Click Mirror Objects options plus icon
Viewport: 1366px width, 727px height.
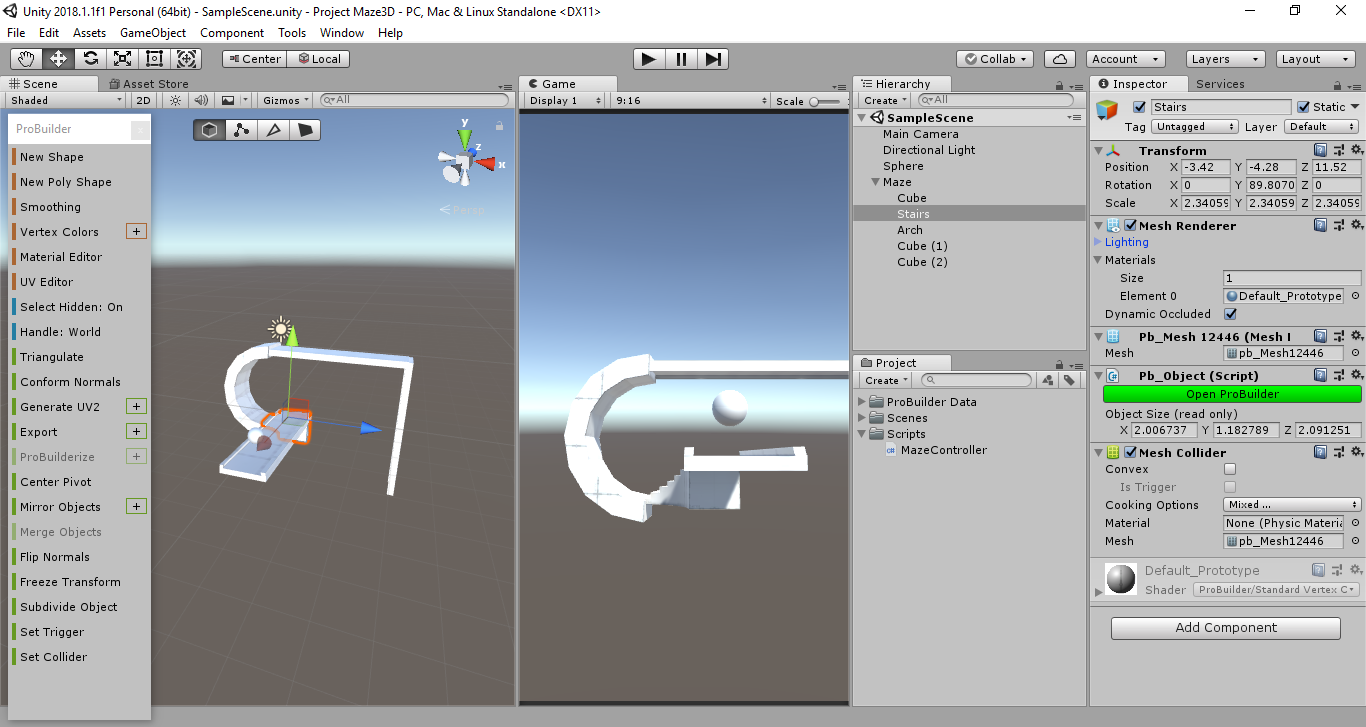point(137,506)
